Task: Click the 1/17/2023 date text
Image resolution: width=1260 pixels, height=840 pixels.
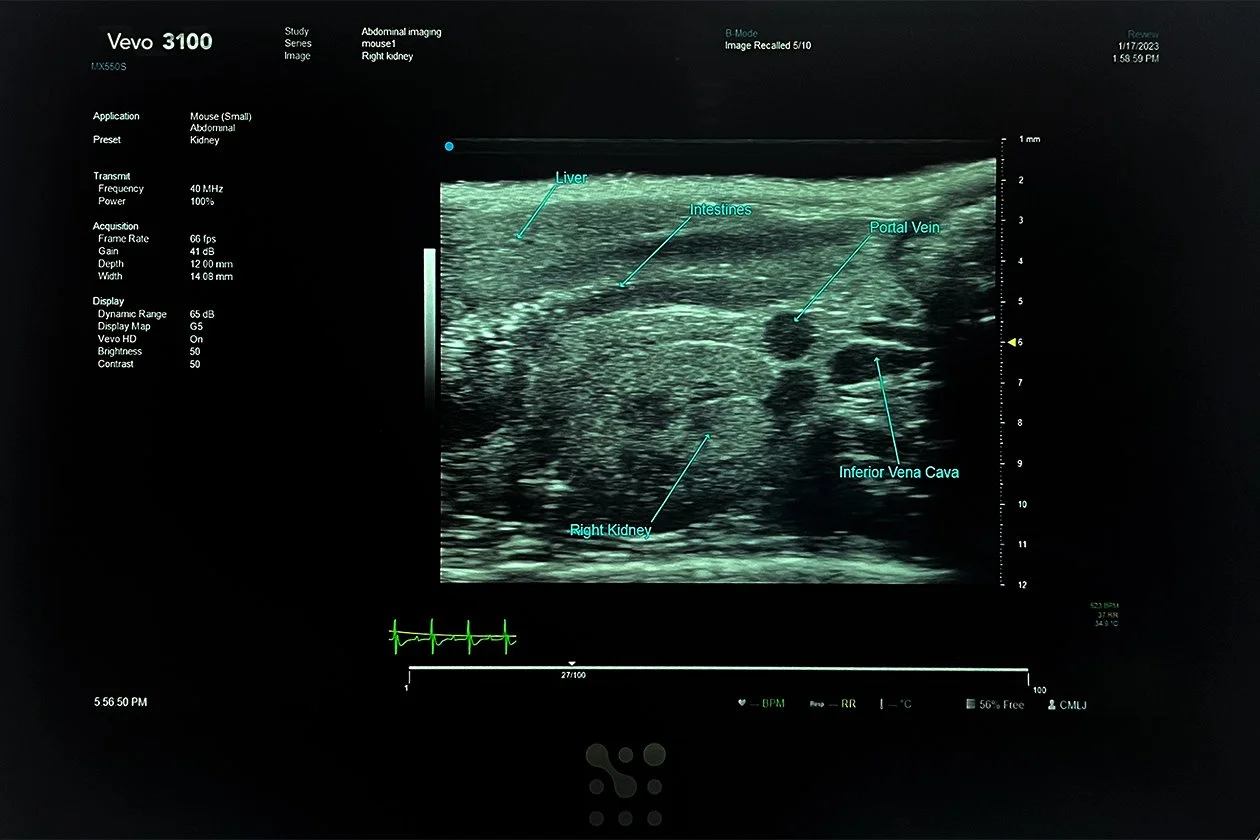Action: point(1138,46)
